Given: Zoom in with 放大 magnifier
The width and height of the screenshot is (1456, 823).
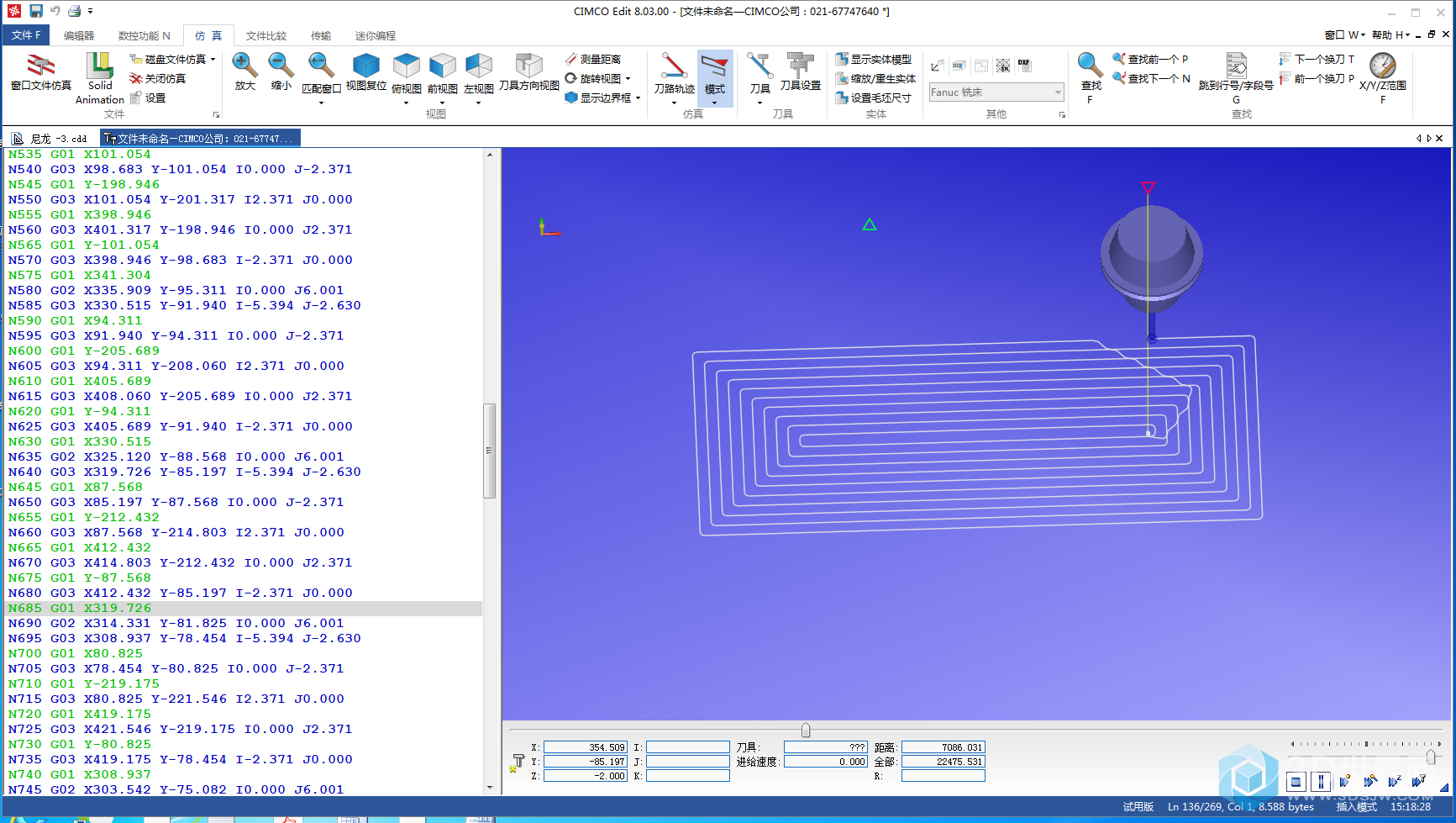Looking at the screenshot, I should [244, 72].
